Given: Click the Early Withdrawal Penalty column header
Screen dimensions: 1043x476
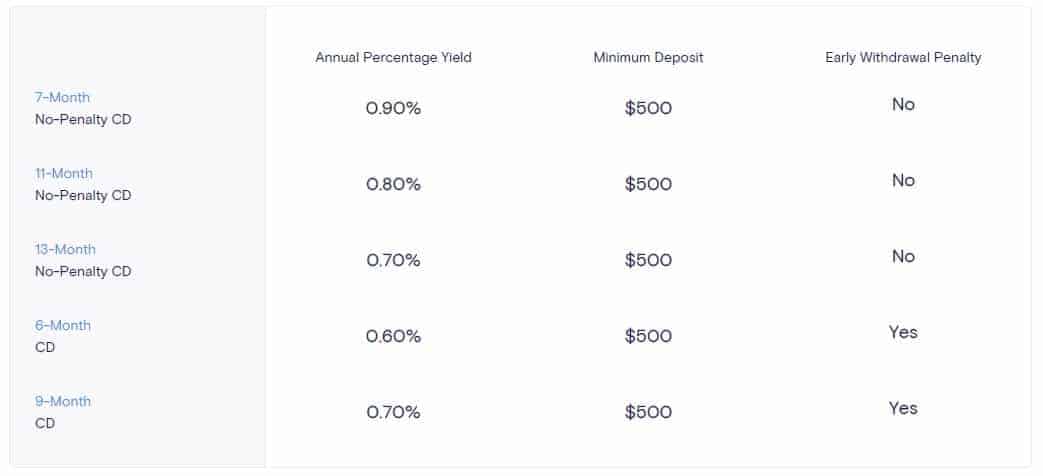Looking at the screenshot, I should tap(903, 57).
